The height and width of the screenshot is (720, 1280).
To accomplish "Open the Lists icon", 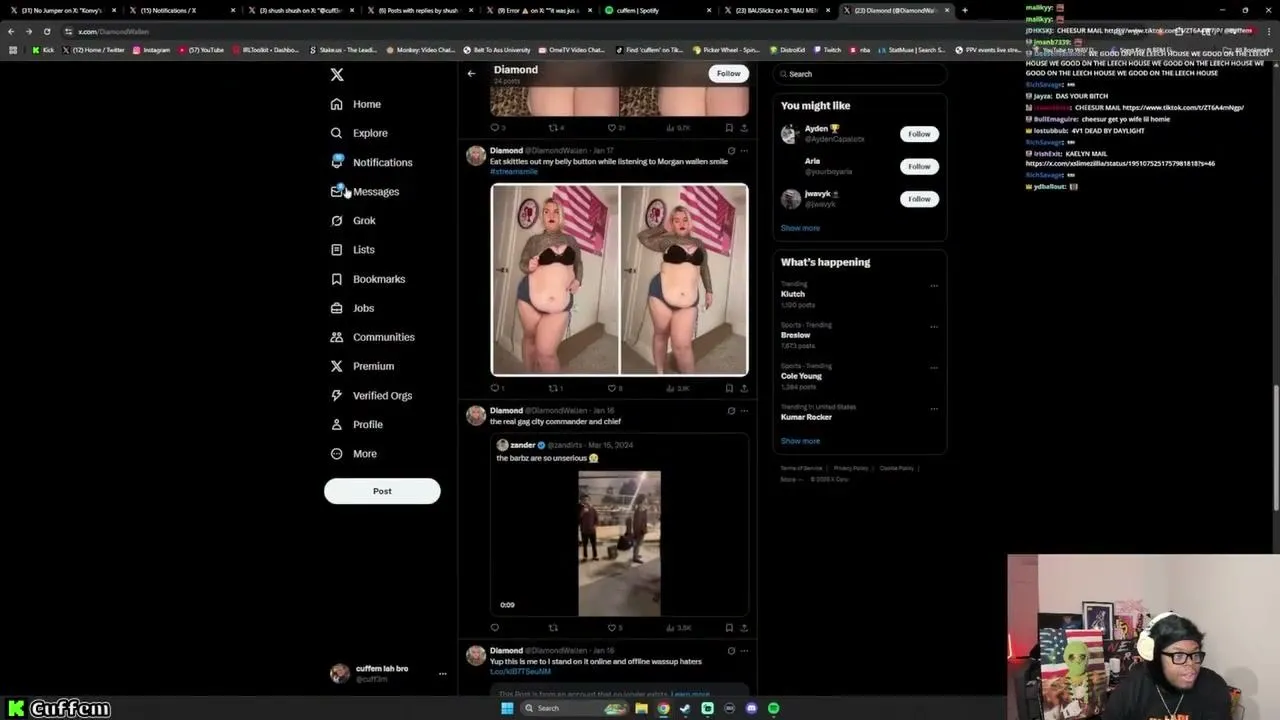I will pos(337,250).
